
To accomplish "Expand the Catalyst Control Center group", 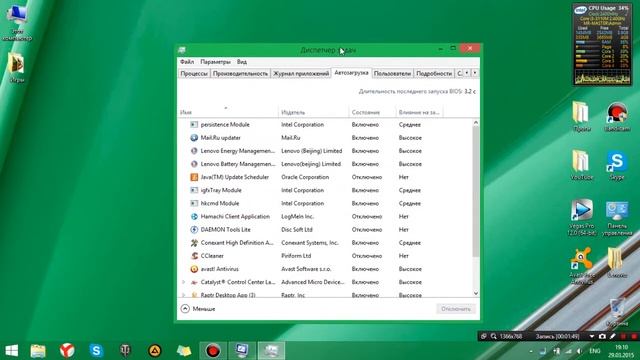I will (183, 282).
